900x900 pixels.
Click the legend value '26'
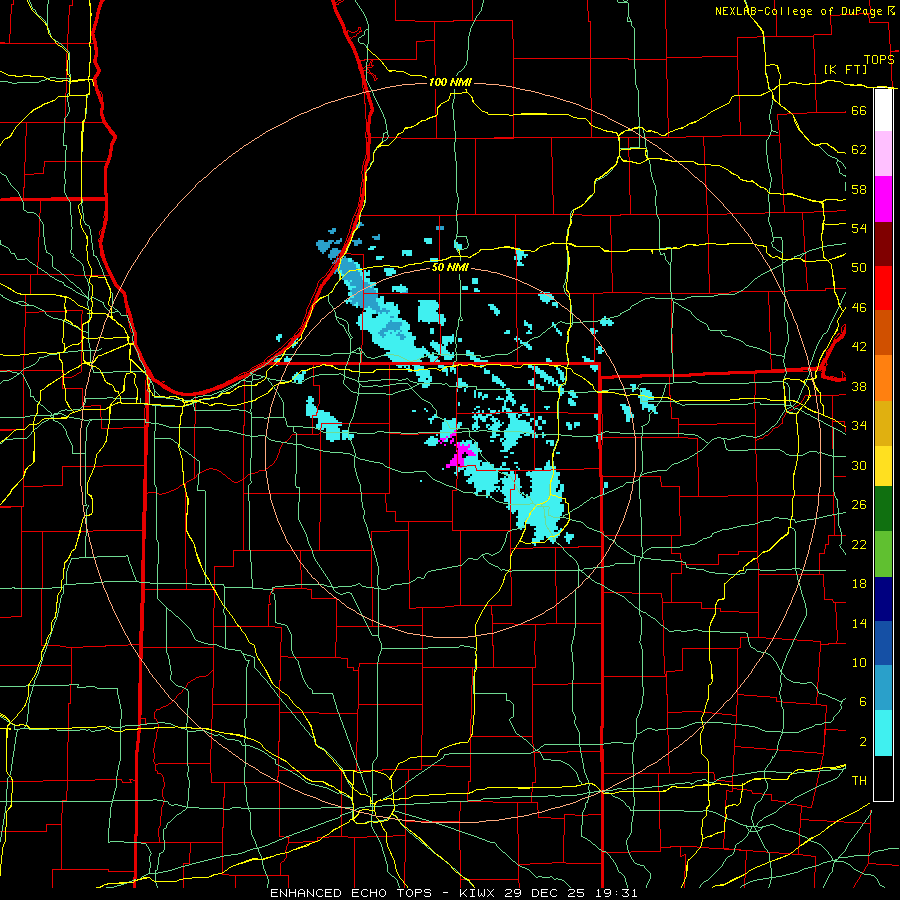[859, 505]
